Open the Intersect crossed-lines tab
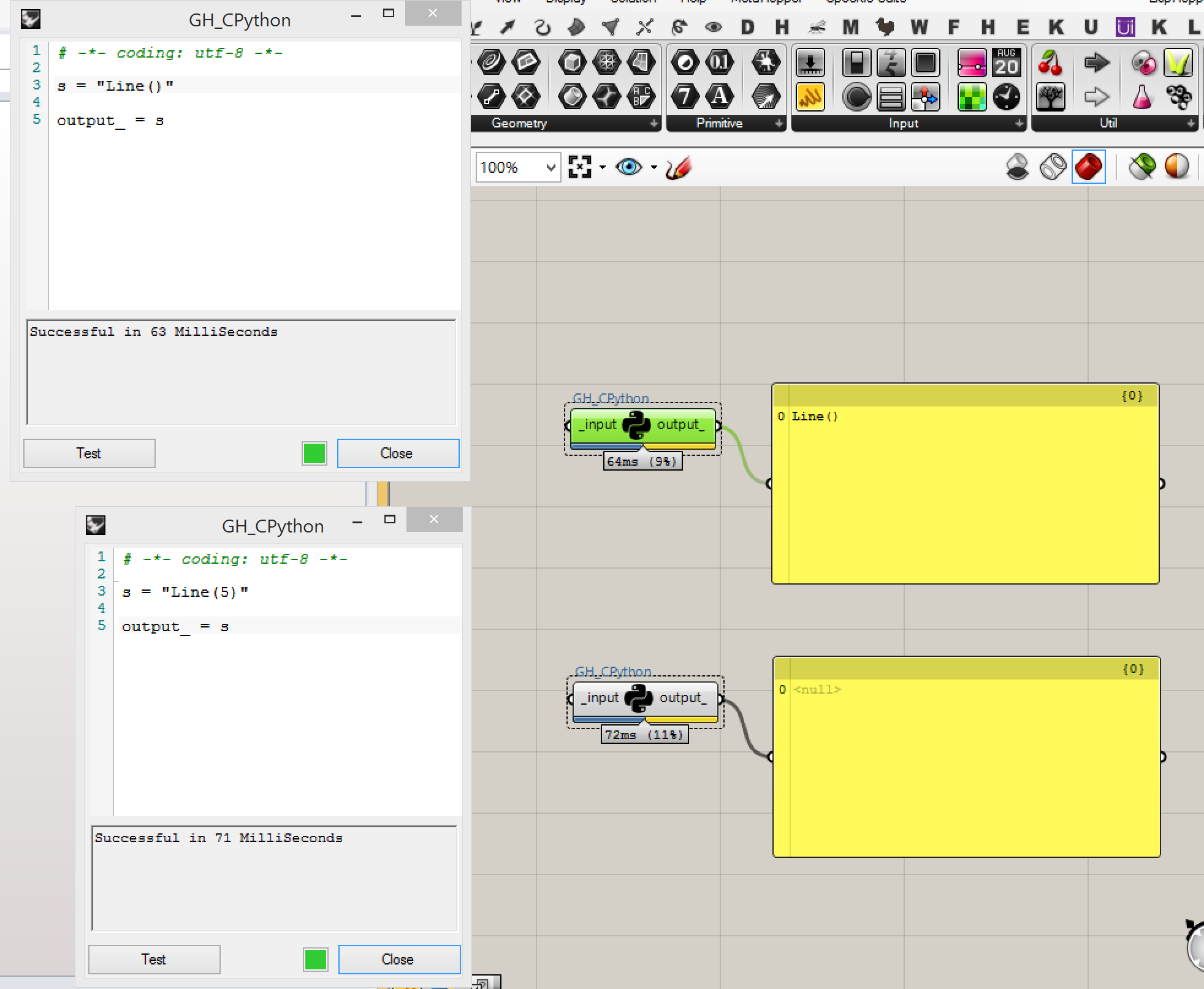This screenshot has height=989, width=1204. coord(644,27)
